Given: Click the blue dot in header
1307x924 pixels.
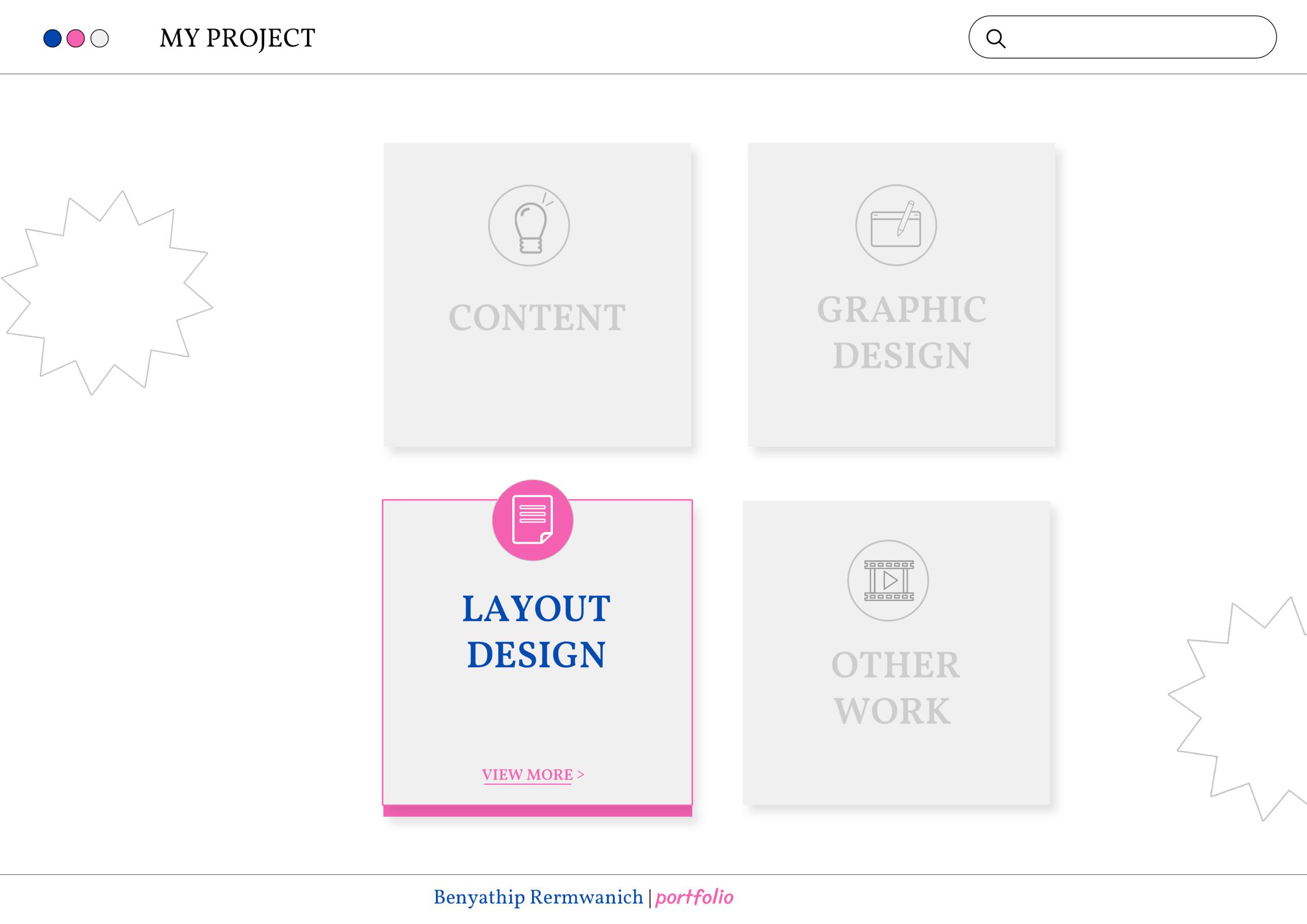Looking at the screenshot, I should [x=52, y=39].
